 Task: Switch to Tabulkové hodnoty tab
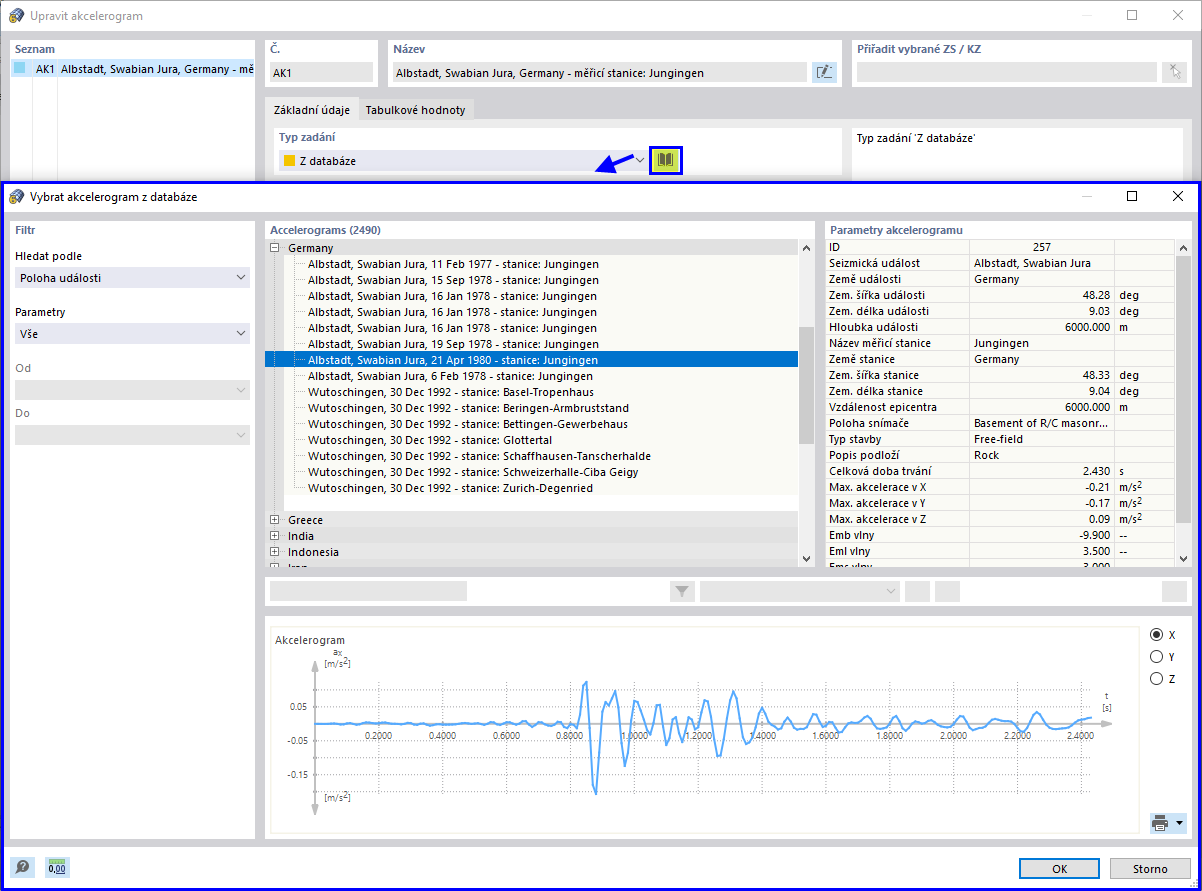(x=415, y=110)
